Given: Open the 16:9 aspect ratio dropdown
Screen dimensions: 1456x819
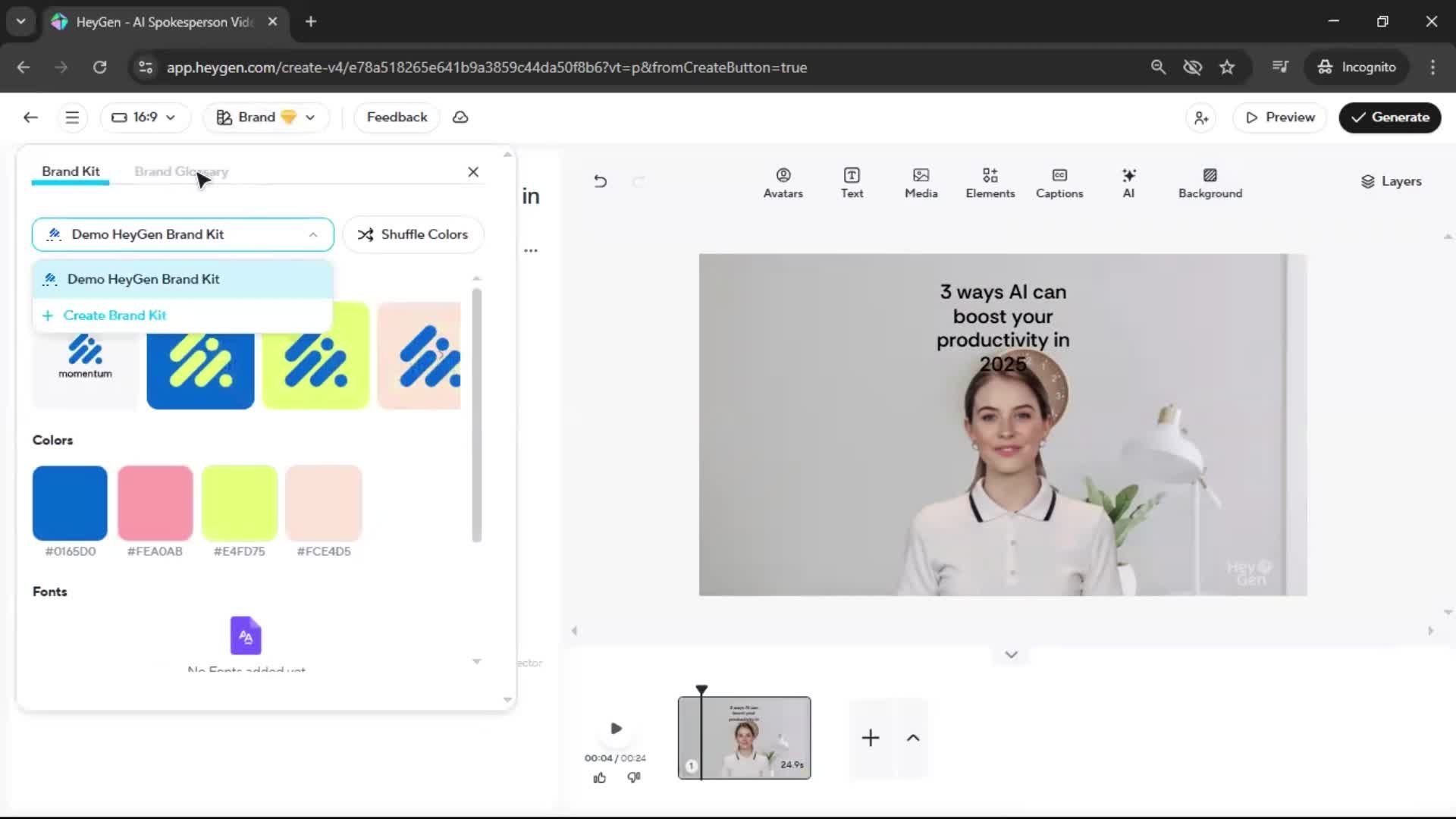Looking at the screenshot, I should pos(143,118).
